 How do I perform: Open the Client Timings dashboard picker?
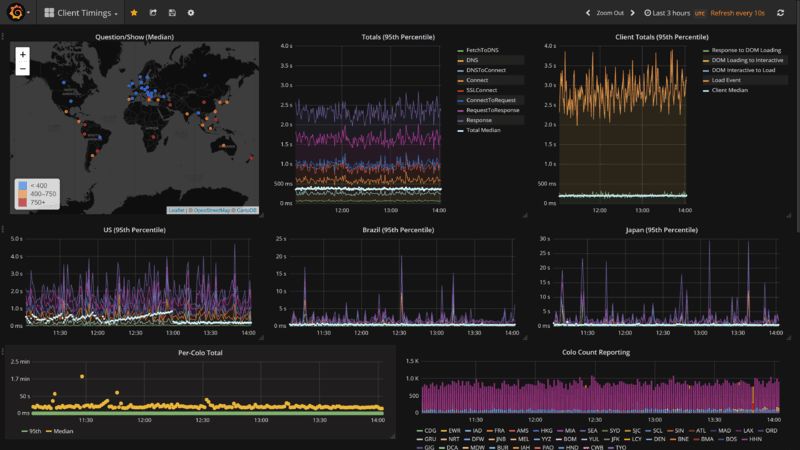coord(82,13)
